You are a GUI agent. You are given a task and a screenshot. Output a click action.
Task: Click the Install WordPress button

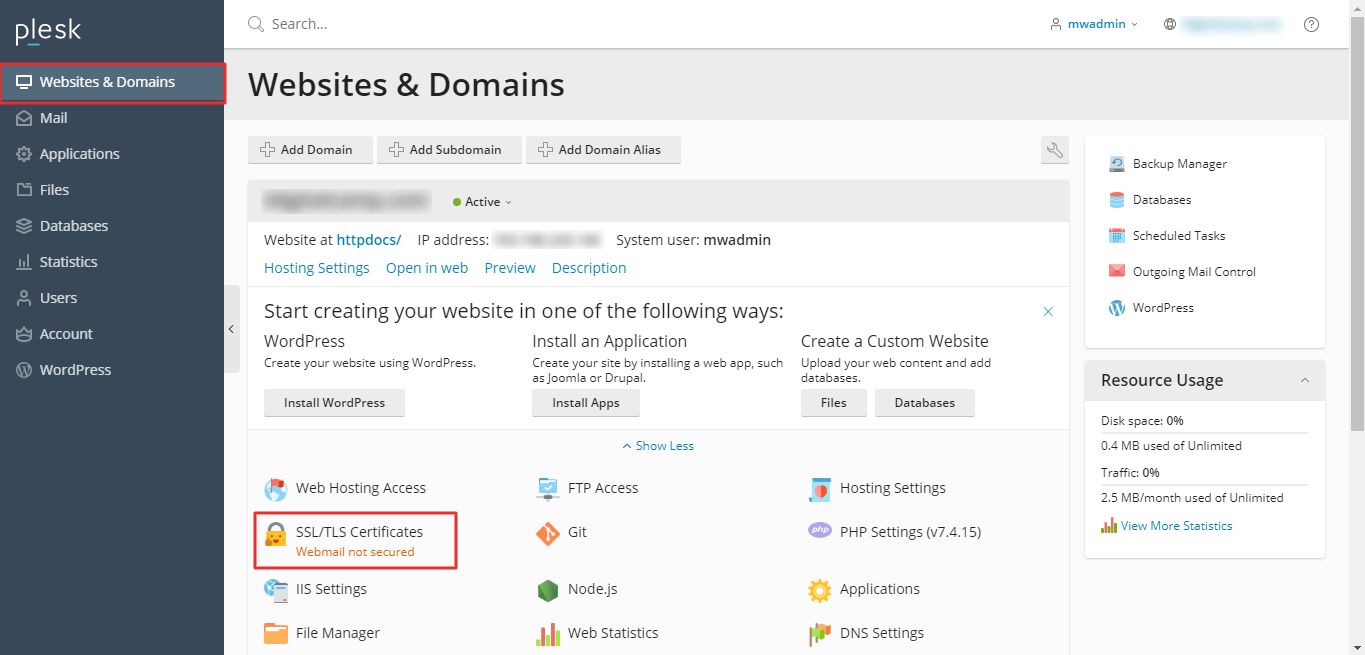click(x=334, y=403)
